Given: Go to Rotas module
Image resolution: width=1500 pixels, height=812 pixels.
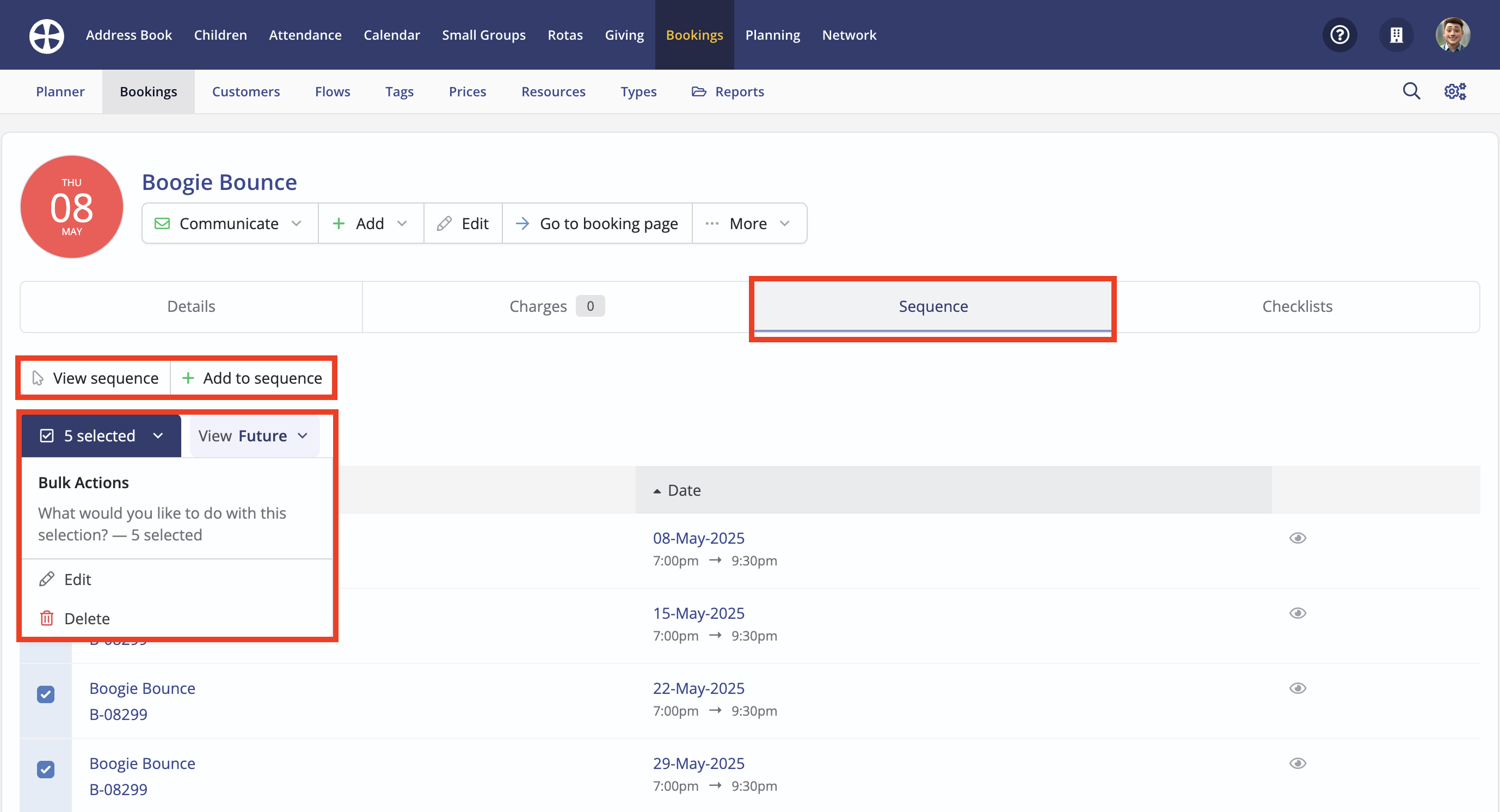Looking at the screenshot, I should [565, 35].
